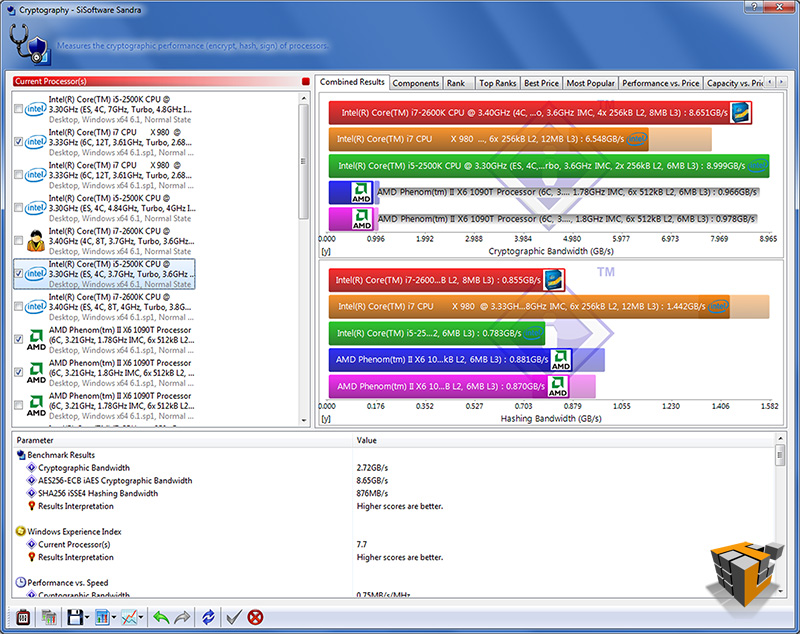Click the options (timer) toolbar icon
This screenshot has width=800, height=634.
(x=23, y=618)
